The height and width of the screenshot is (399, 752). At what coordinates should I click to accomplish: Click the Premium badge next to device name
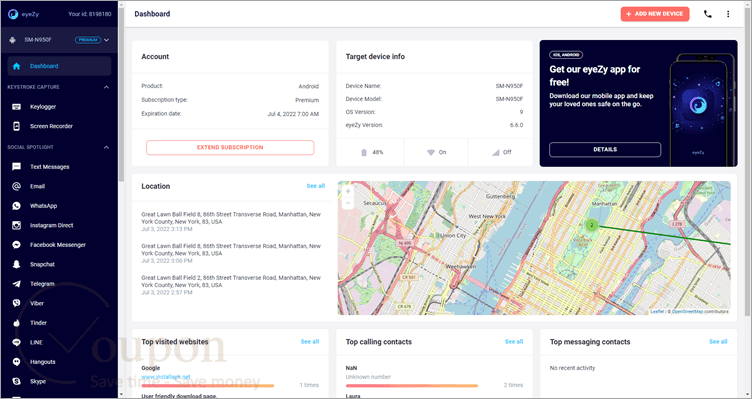coord(88,40)
